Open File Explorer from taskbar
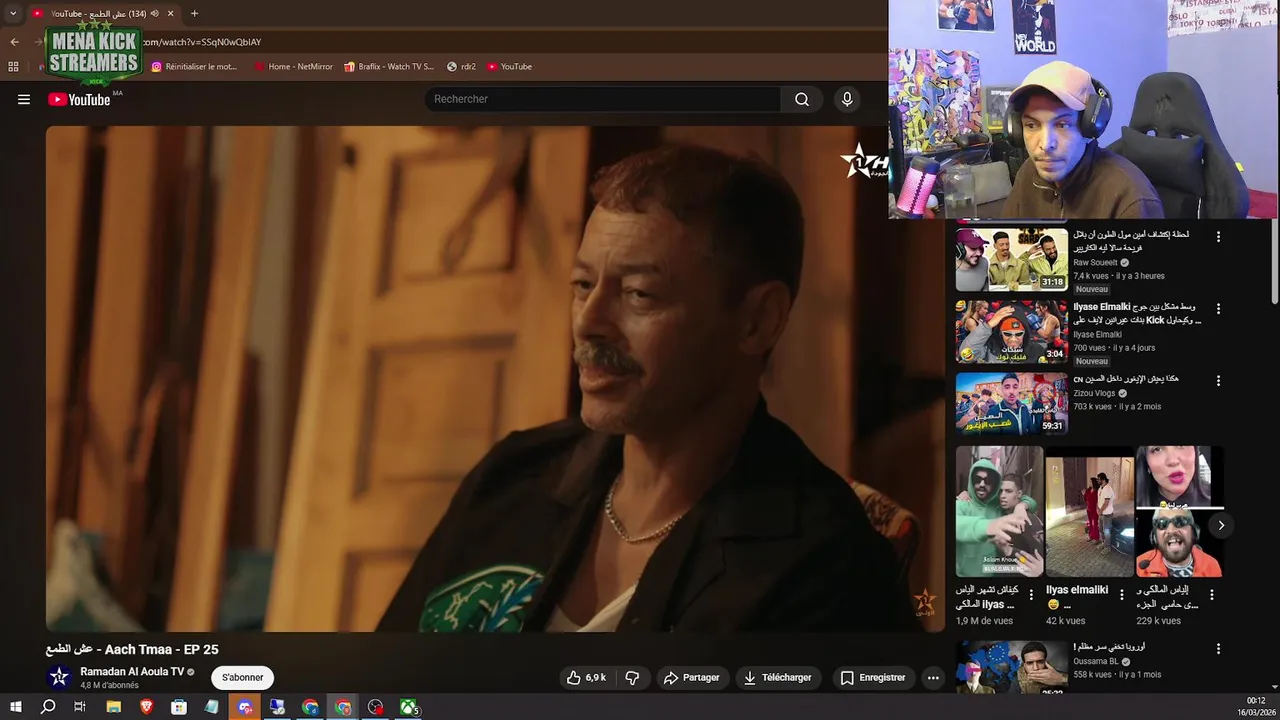The width and height of the screenshot is (1280, 720). point(114,707)
